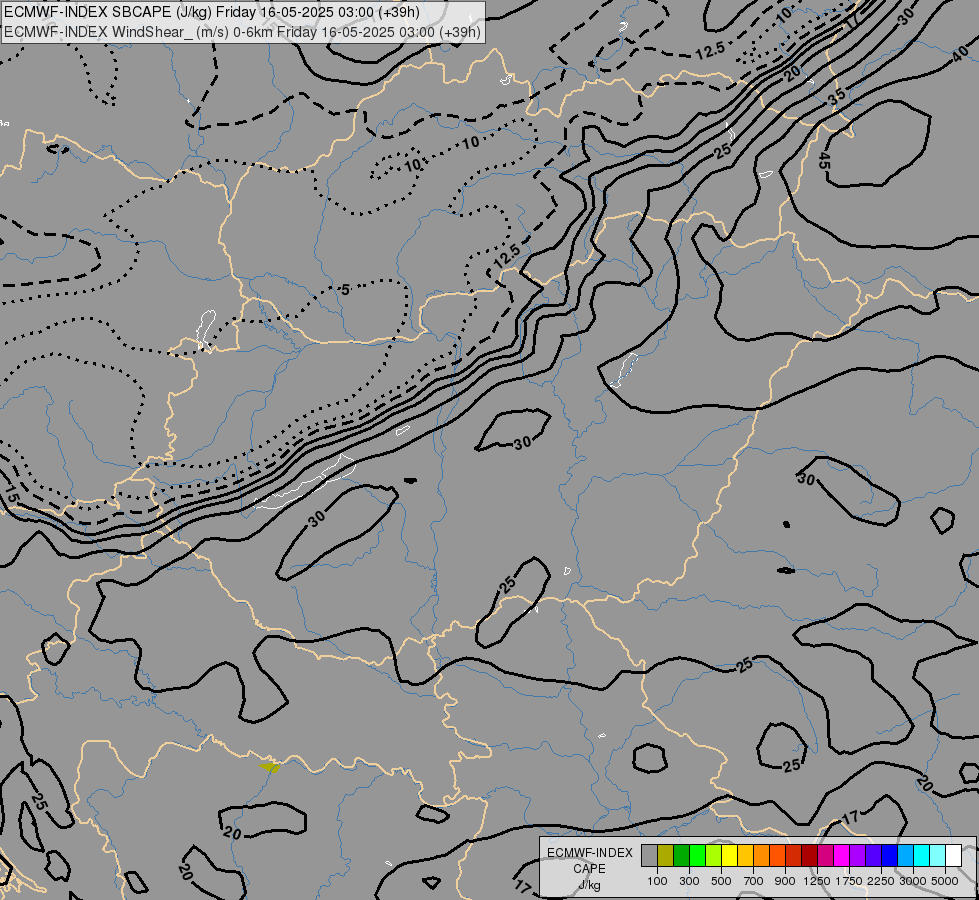Click the legend unit 'J/kg'
979x900 pixels.
point(589,885)
